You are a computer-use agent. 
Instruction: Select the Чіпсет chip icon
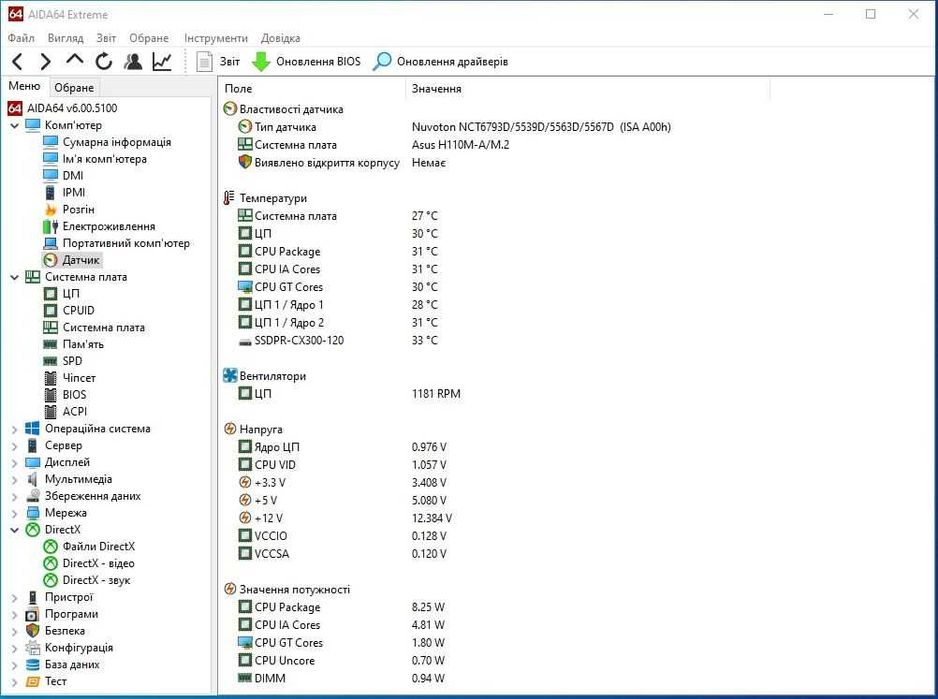point(51,378)
